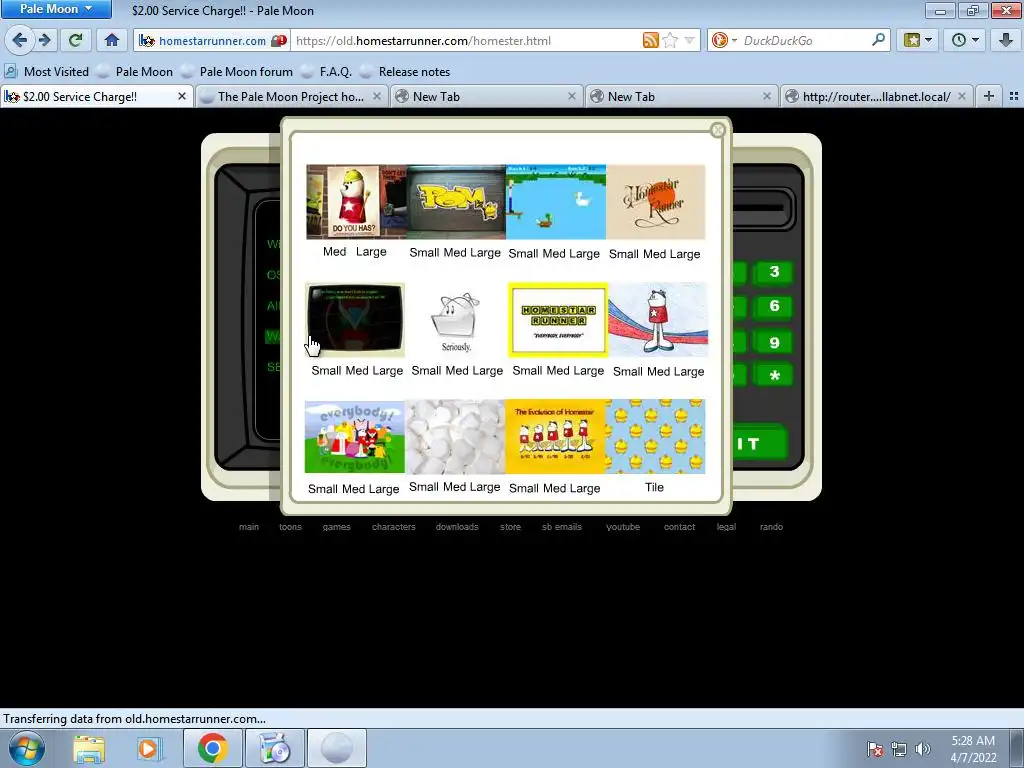
Task: Open the downloads footer link
Action: pos(457,526)
